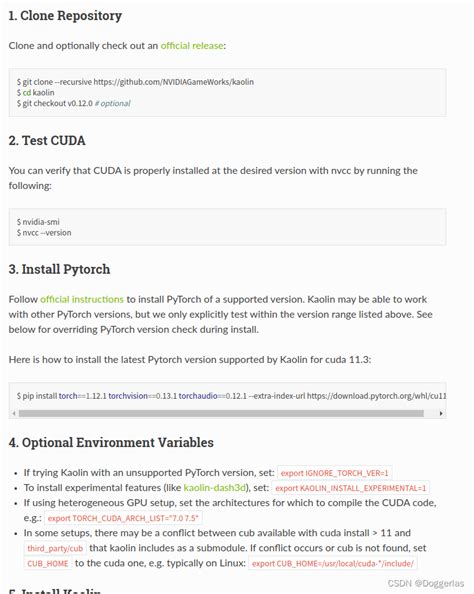The height and width of the screenshot is (594, 474).
Task: Click the Install Pytorch heading
Action: [x=59, y=269]
